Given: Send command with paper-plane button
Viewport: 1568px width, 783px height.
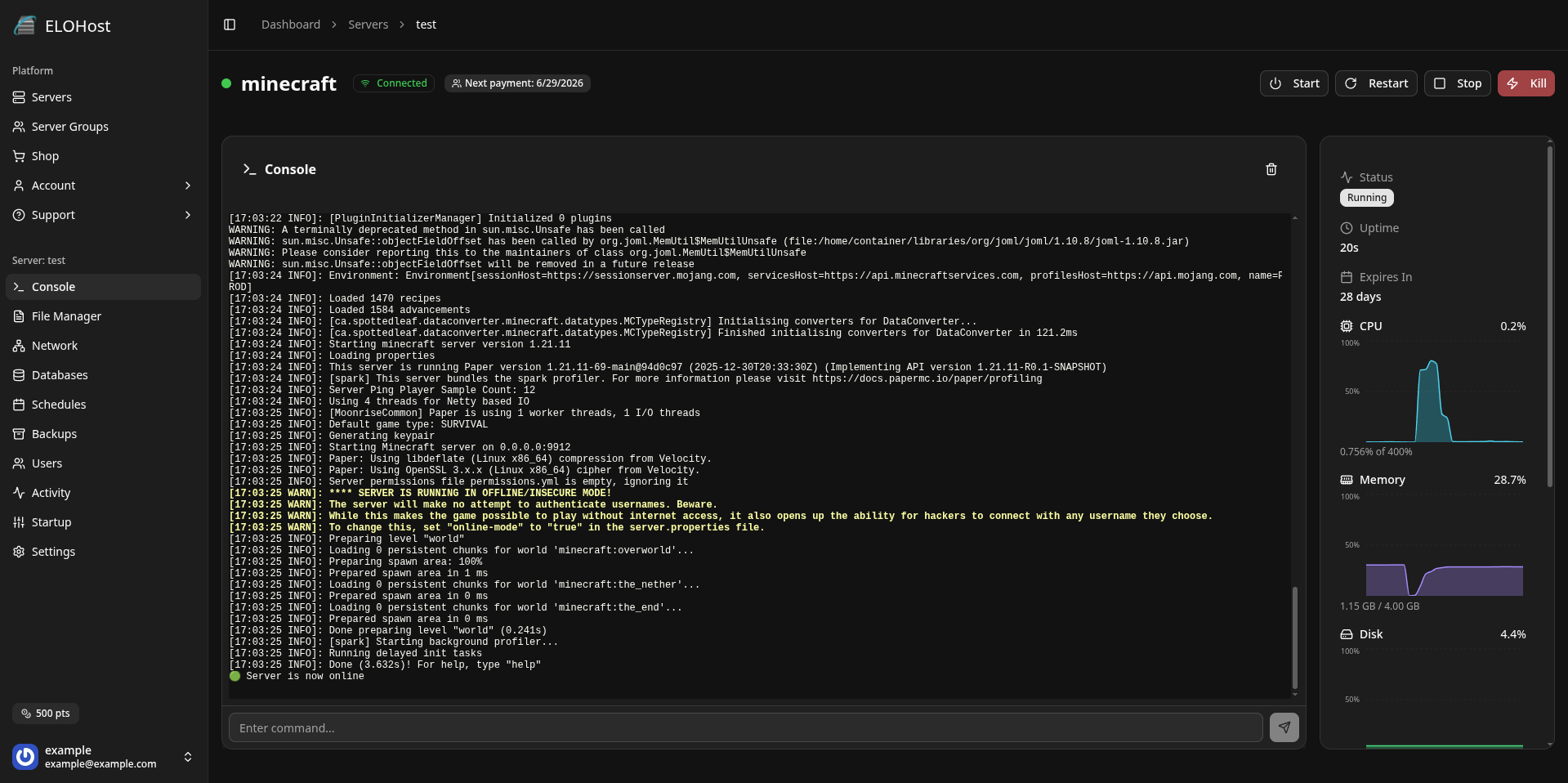Looking at the screenshot, I should (x=1284, y=727).
